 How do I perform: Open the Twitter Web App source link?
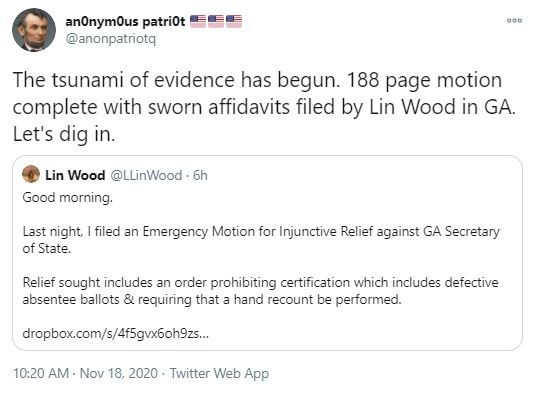219,374
